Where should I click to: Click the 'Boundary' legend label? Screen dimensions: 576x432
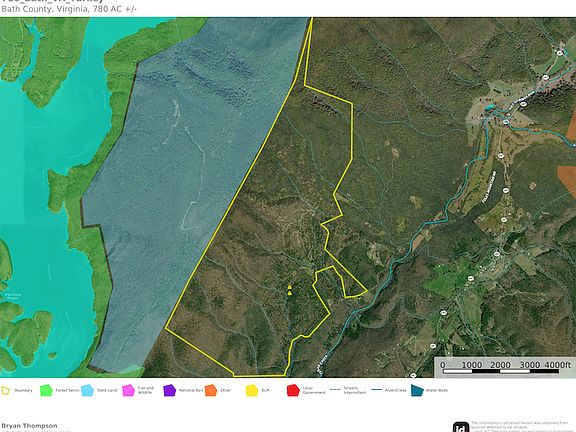click(24, 390)
